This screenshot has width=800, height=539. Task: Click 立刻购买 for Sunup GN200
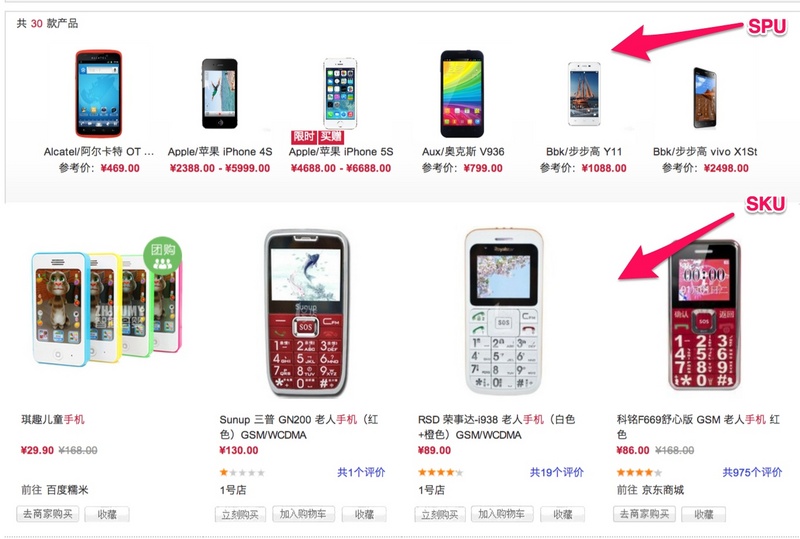(x=240, y=514)
